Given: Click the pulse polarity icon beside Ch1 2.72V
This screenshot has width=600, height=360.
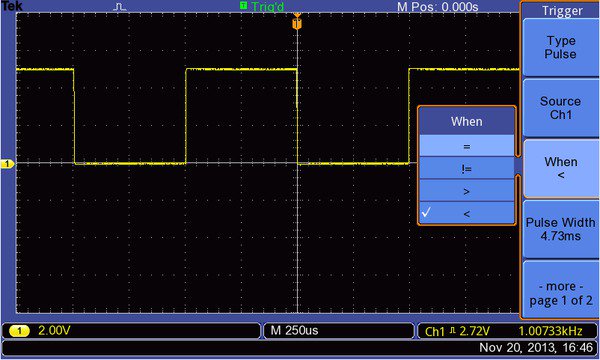Looking at the screenshot, I should point(453,330).
